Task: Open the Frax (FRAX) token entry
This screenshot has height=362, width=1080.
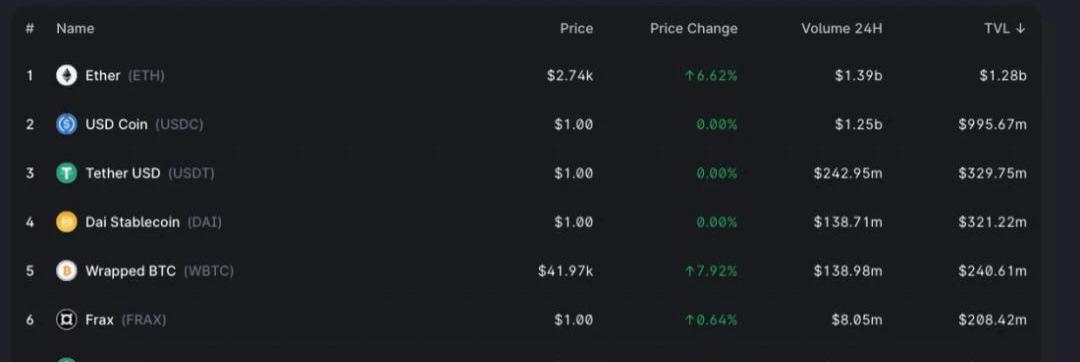Action: tap(528, 320)
